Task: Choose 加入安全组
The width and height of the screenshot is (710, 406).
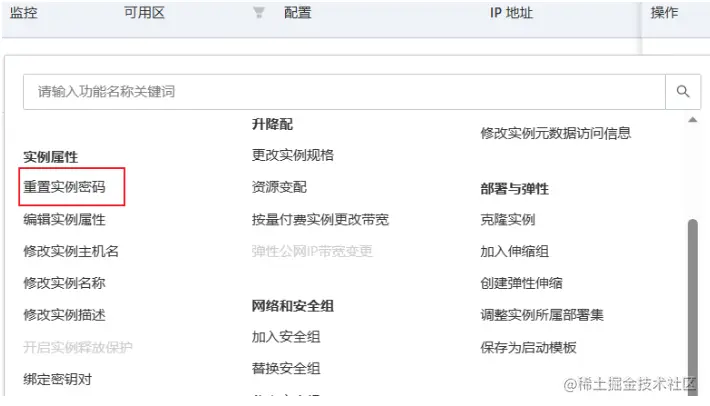Action: click(286, 337)
